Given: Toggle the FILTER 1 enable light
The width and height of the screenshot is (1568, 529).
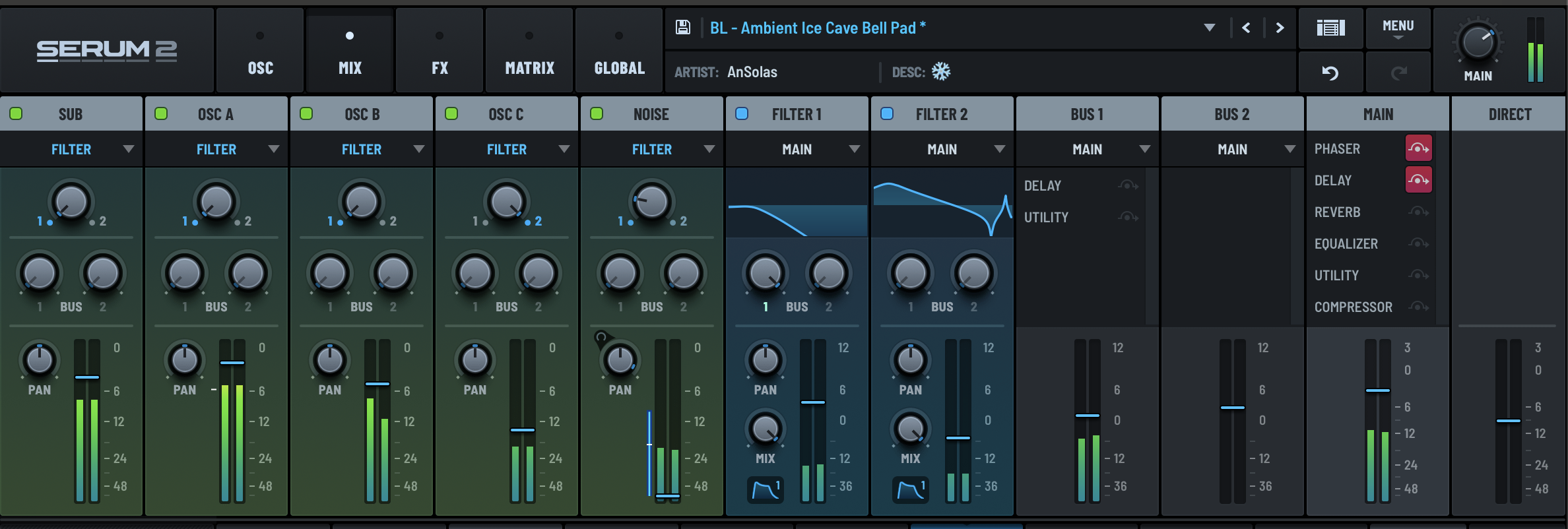Looking at the screenshot, I should click(742, 113).
